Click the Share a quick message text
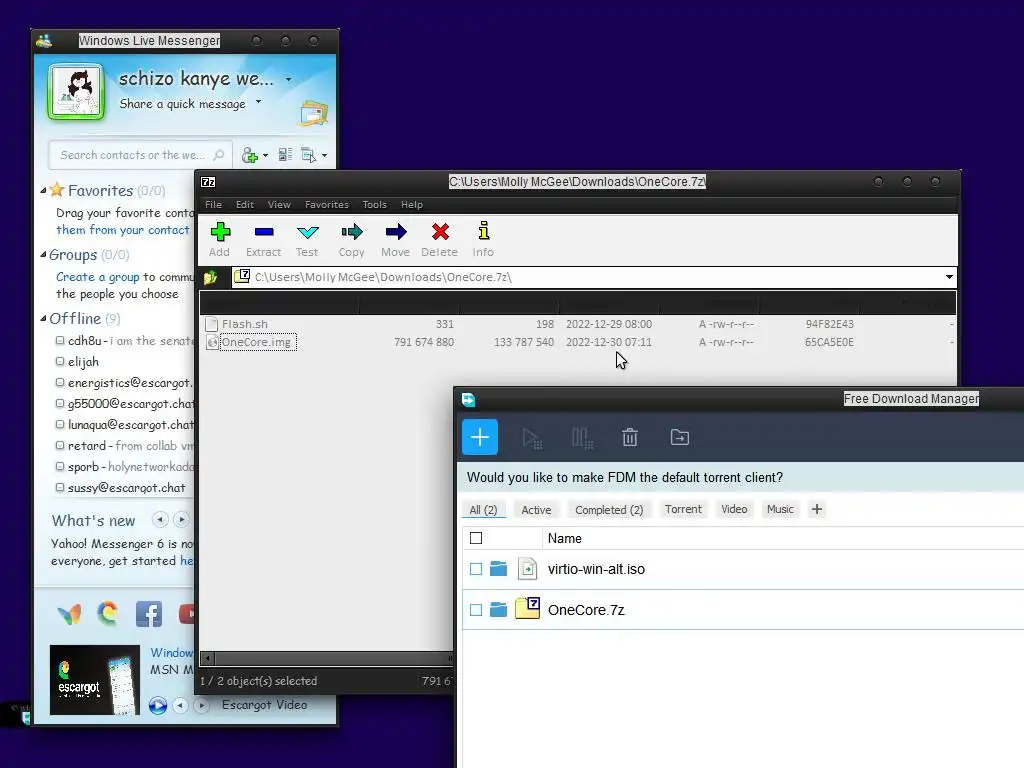 click(x=182, y=104)
